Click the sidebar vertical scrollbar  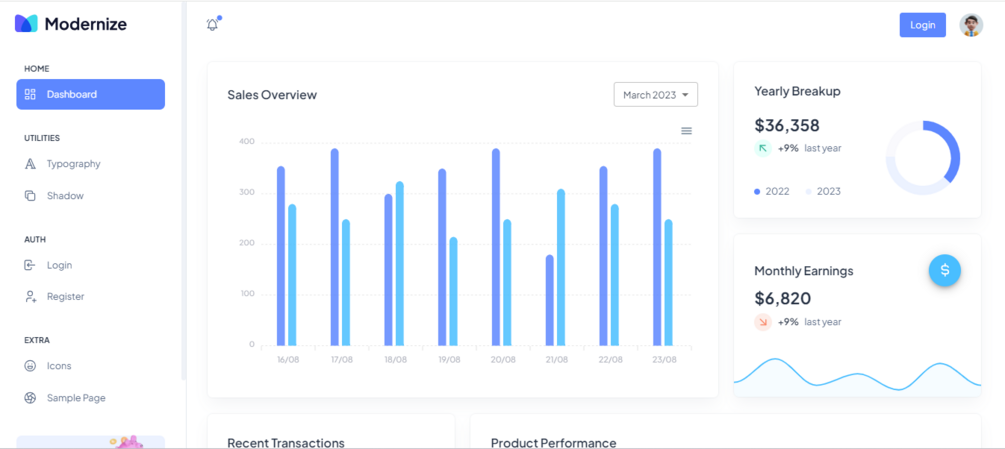pos(182,190)
